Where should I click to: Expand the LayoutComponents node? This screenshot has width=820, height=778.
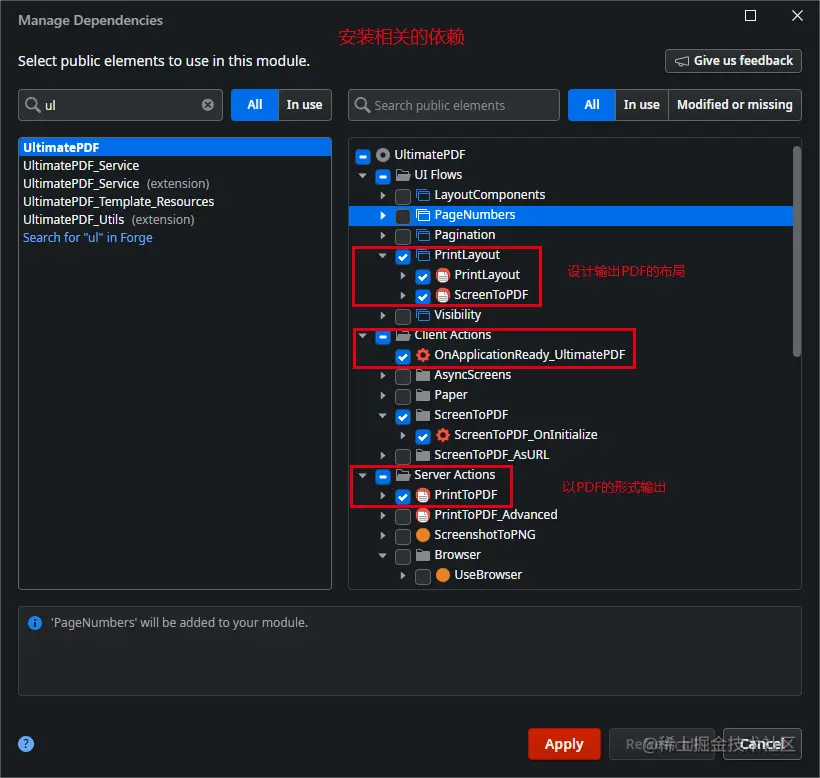coord(383,196)
